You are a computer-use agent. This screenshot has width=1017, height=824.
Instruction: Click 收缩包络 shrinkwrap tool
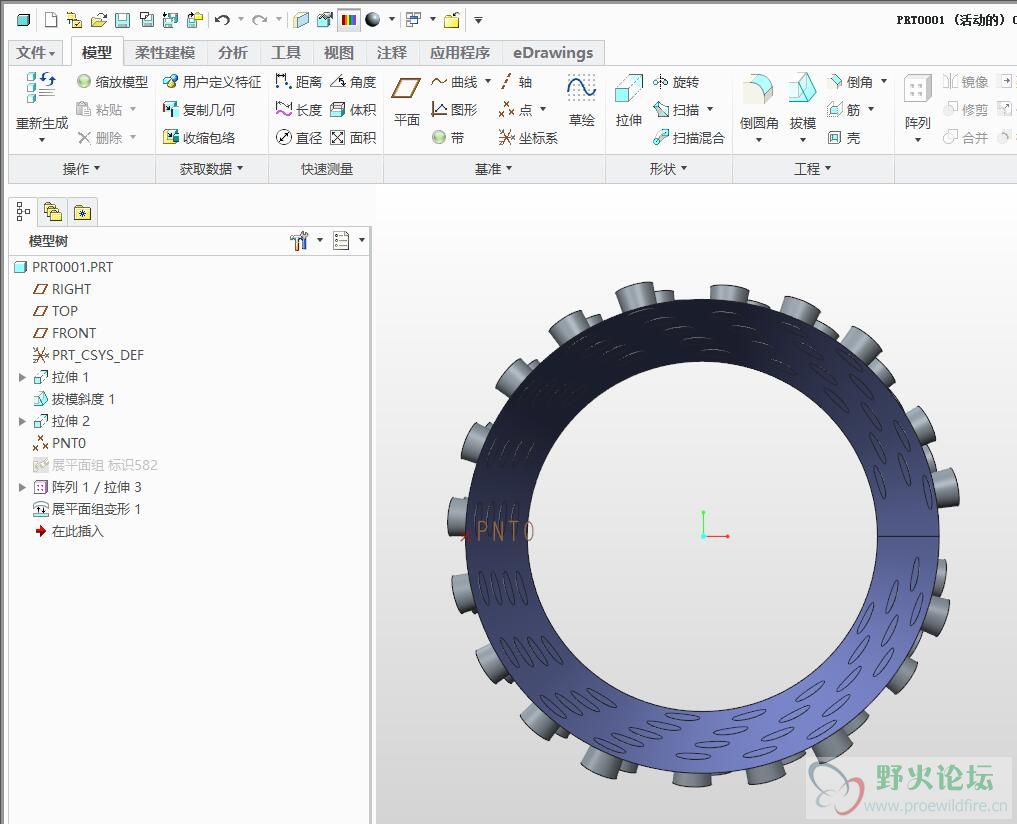pos(199,138)
